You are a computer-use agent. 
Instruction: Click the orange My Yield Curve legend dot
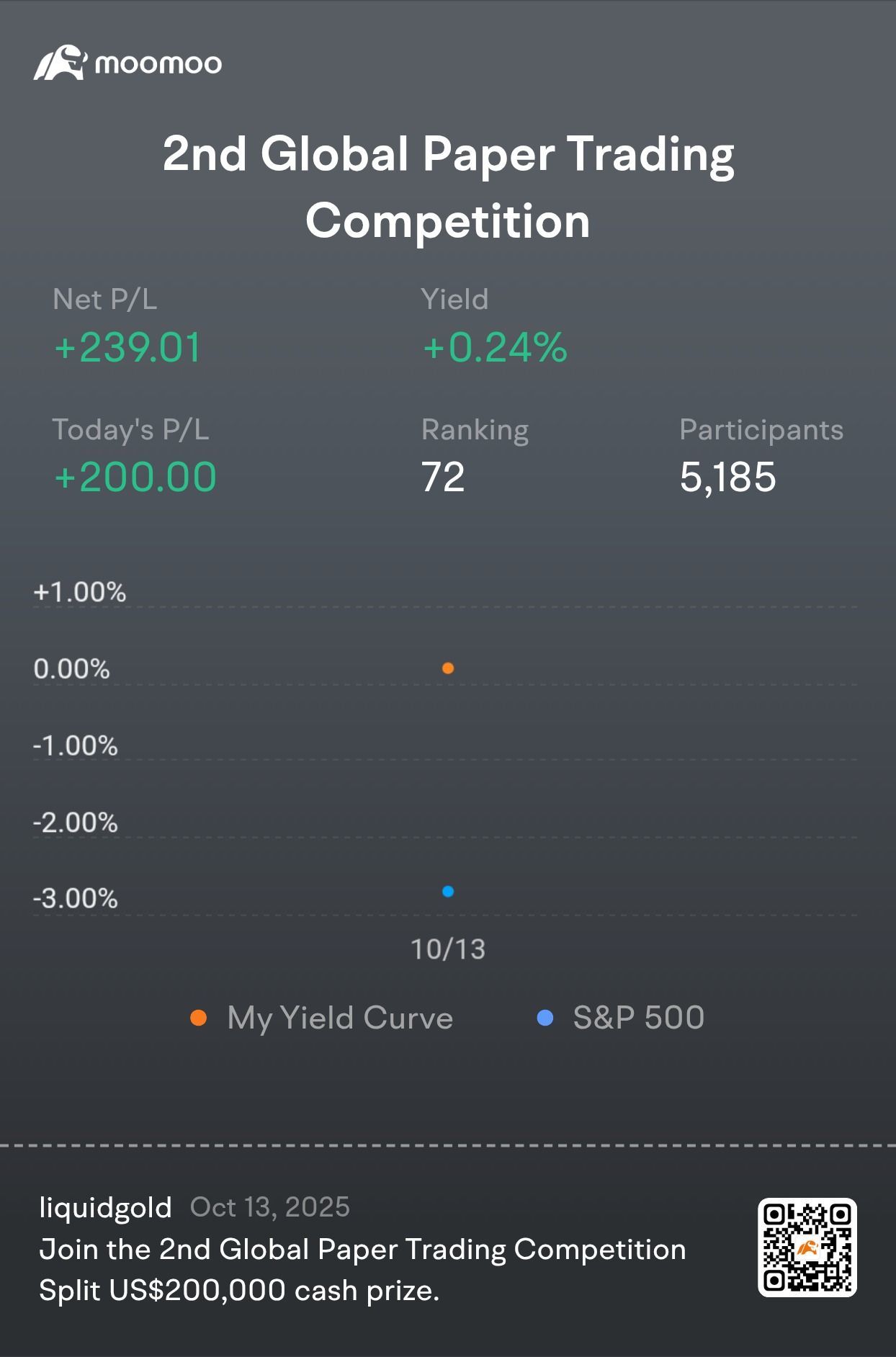198,1018
